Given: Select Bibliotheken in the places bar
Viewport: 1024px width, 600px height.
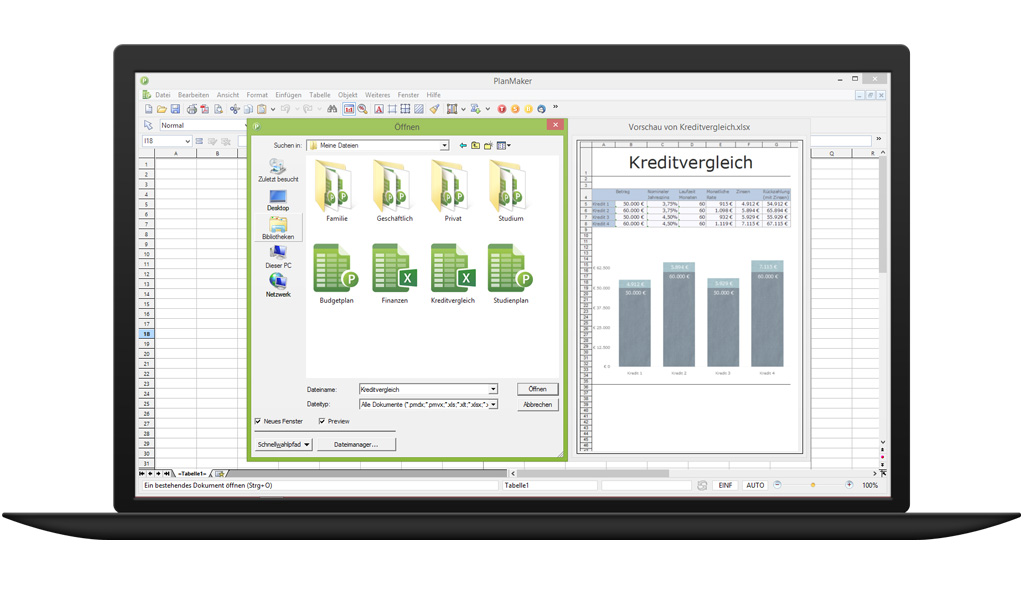Looking at the screenshot, I should (278, 229).
